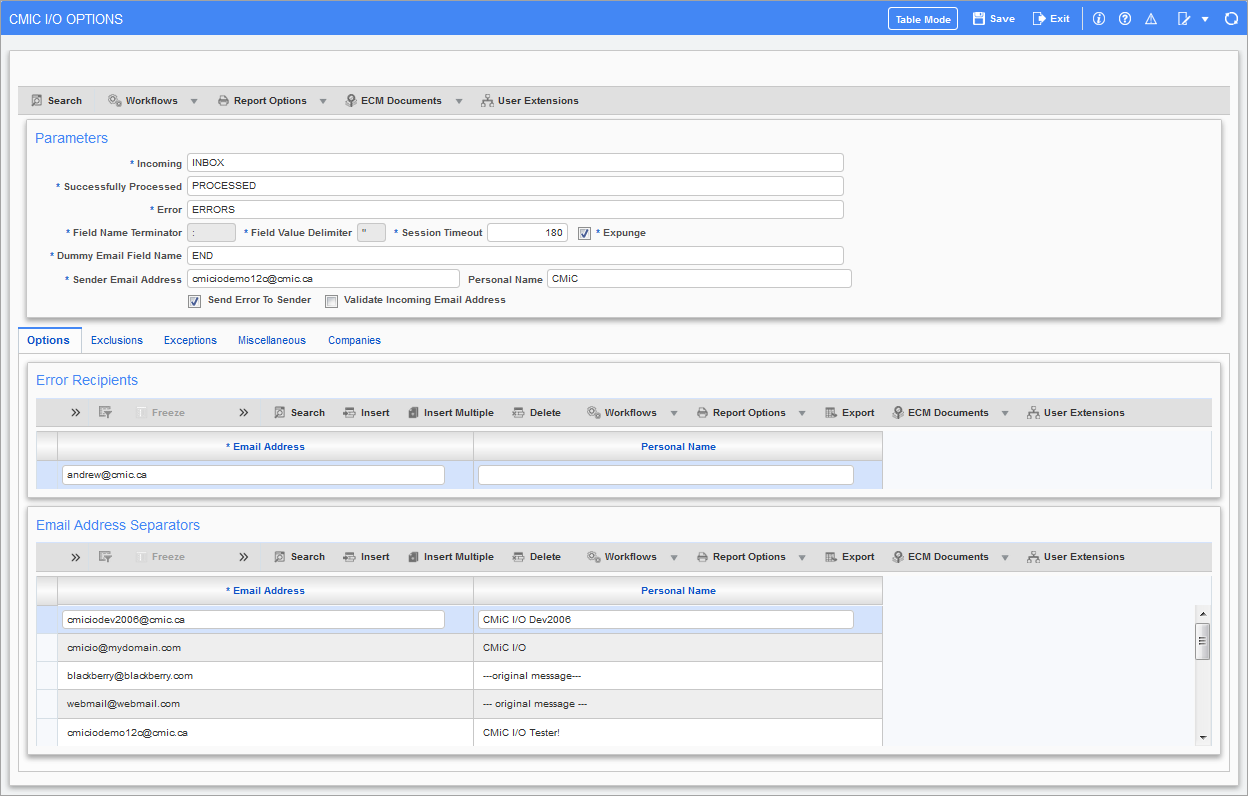Expand Workflows arrow in Email Address Separators toolbar
Viewport: 1248px width, 796px height.
tap(673, 557)
